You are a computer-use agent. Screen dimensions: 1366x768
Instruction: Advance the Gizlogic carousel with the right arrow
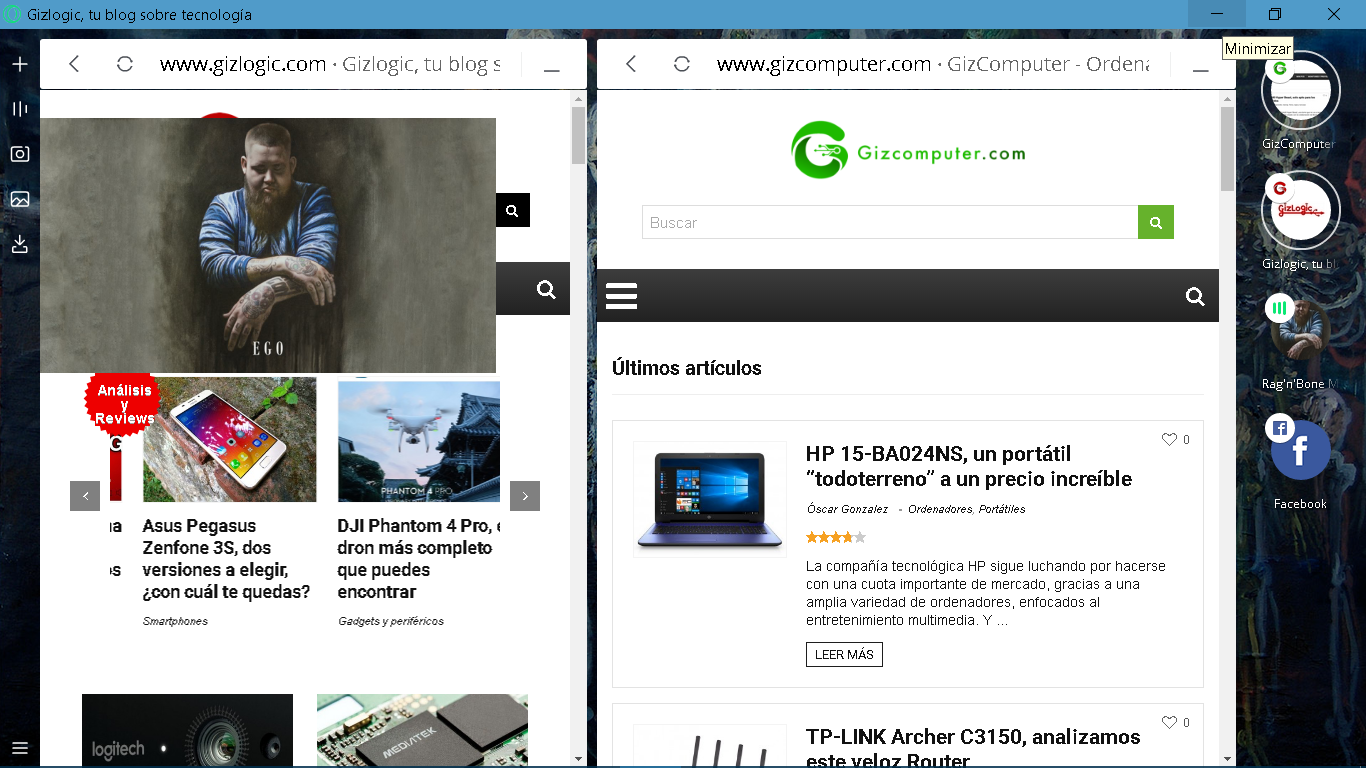coord(525,496)
